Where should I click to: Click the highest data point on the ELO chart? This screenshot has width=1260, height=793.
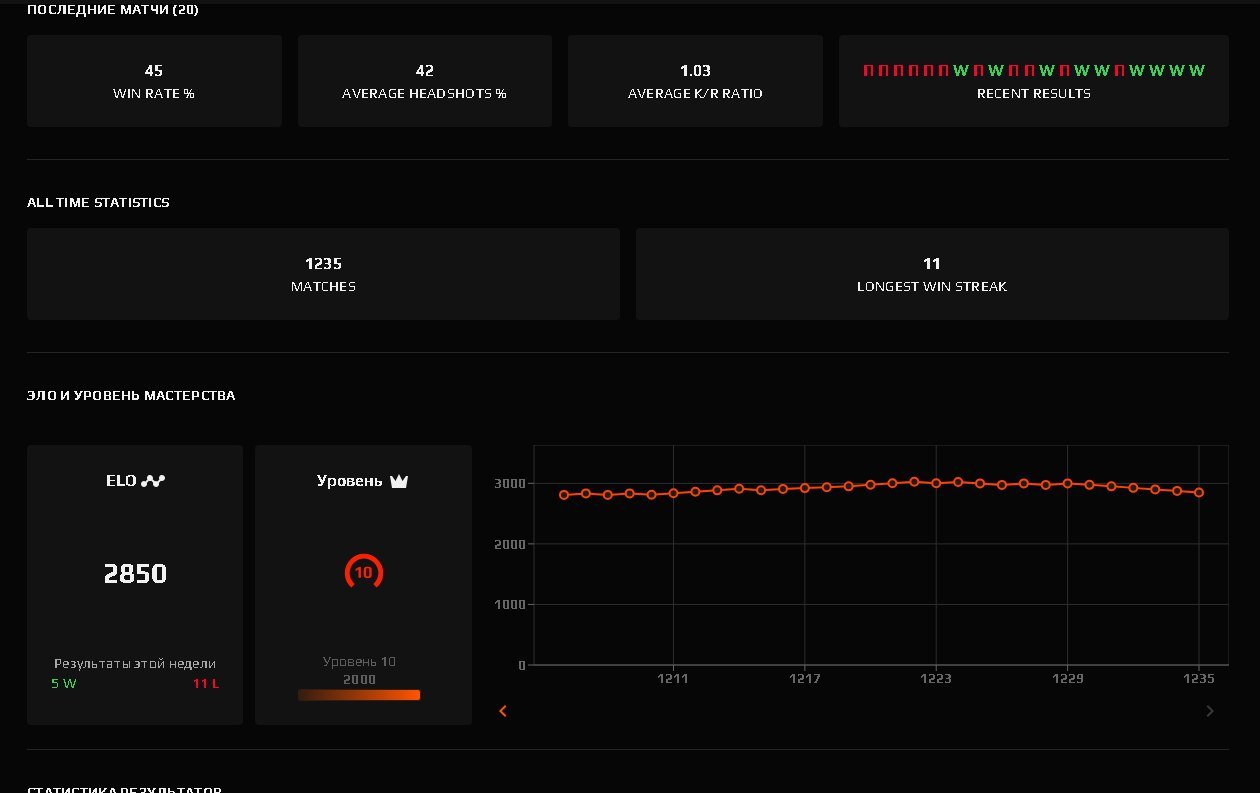915,481
